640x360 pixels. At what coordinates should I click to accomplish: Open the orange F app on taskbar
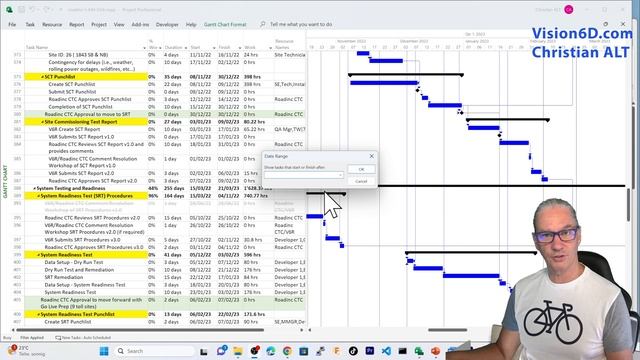(x=337, y=351)
